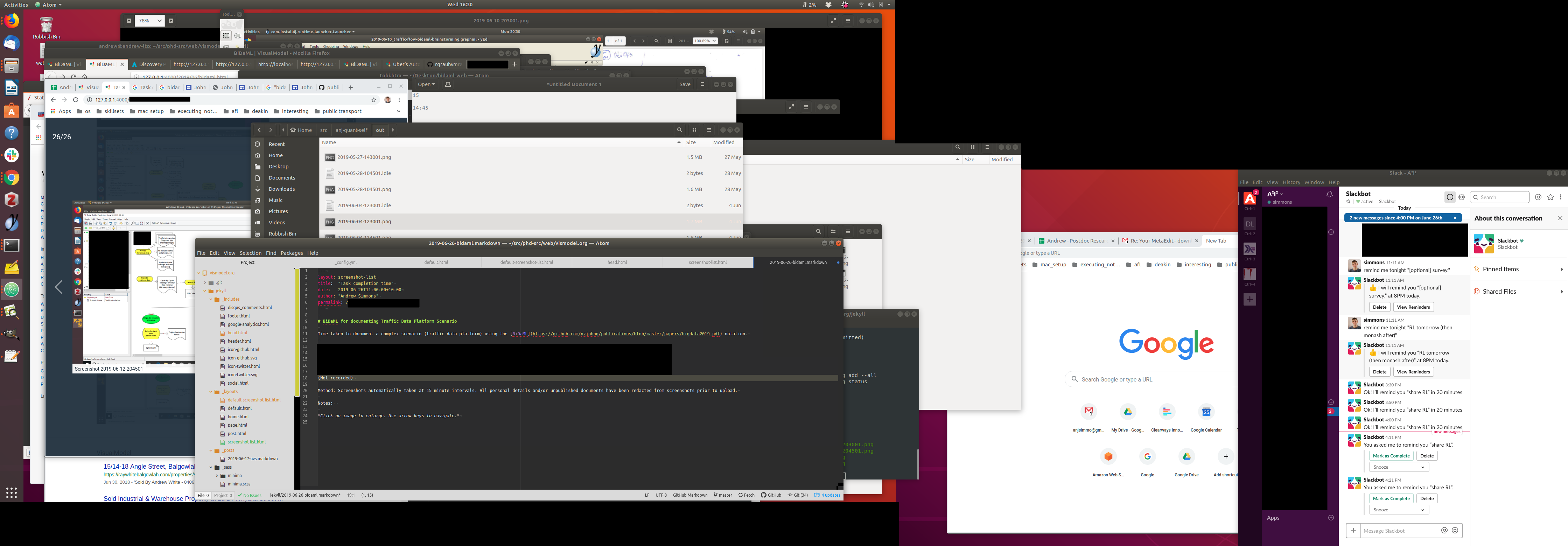Star the Slackbot conversation
The width and height of the screenshot is (1568, 546).
pyautogui.click(x=1348, y=202)
